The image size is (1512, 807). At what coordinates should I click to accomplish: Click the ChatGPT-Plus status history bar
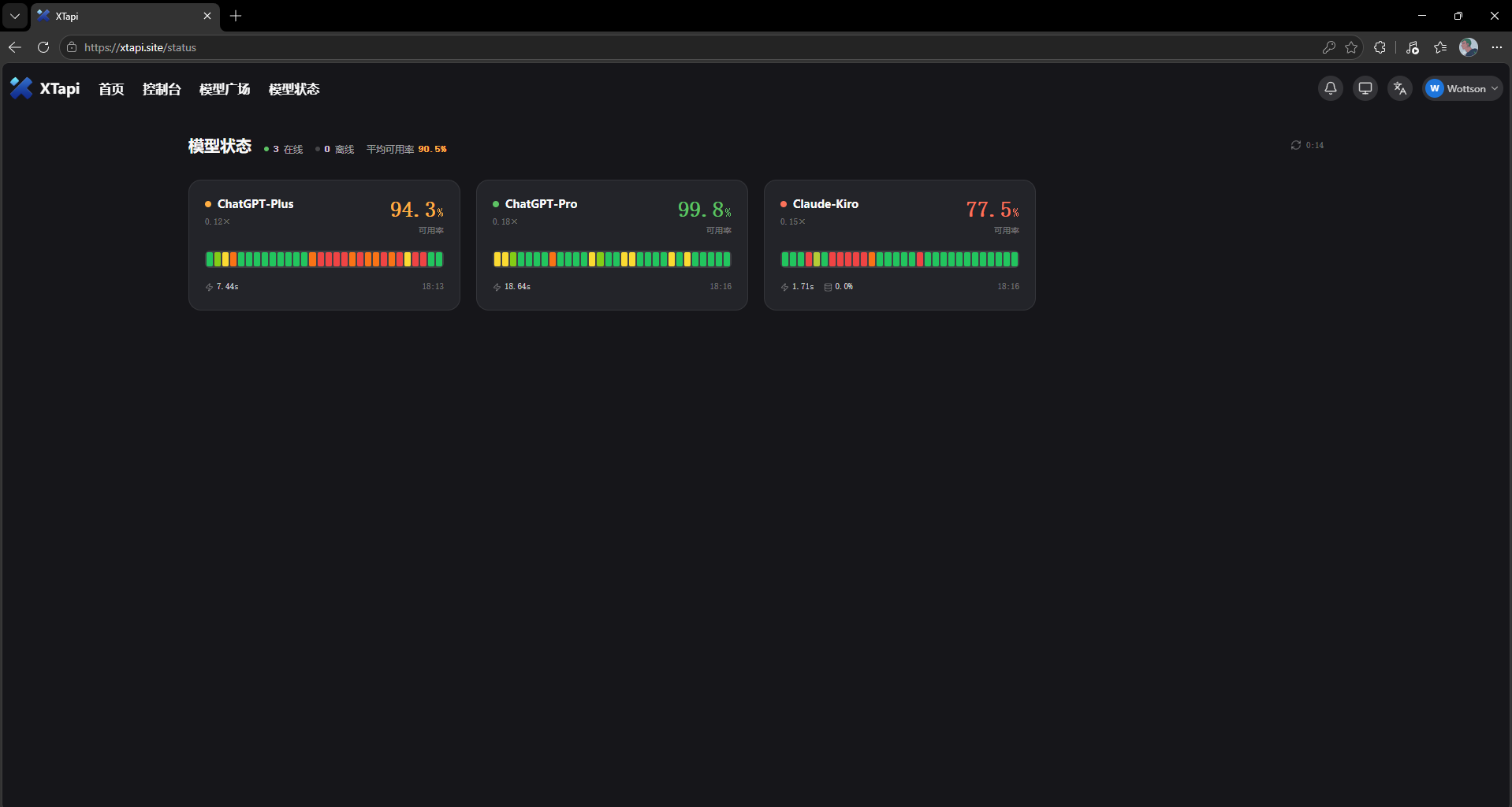pos(324,259)
